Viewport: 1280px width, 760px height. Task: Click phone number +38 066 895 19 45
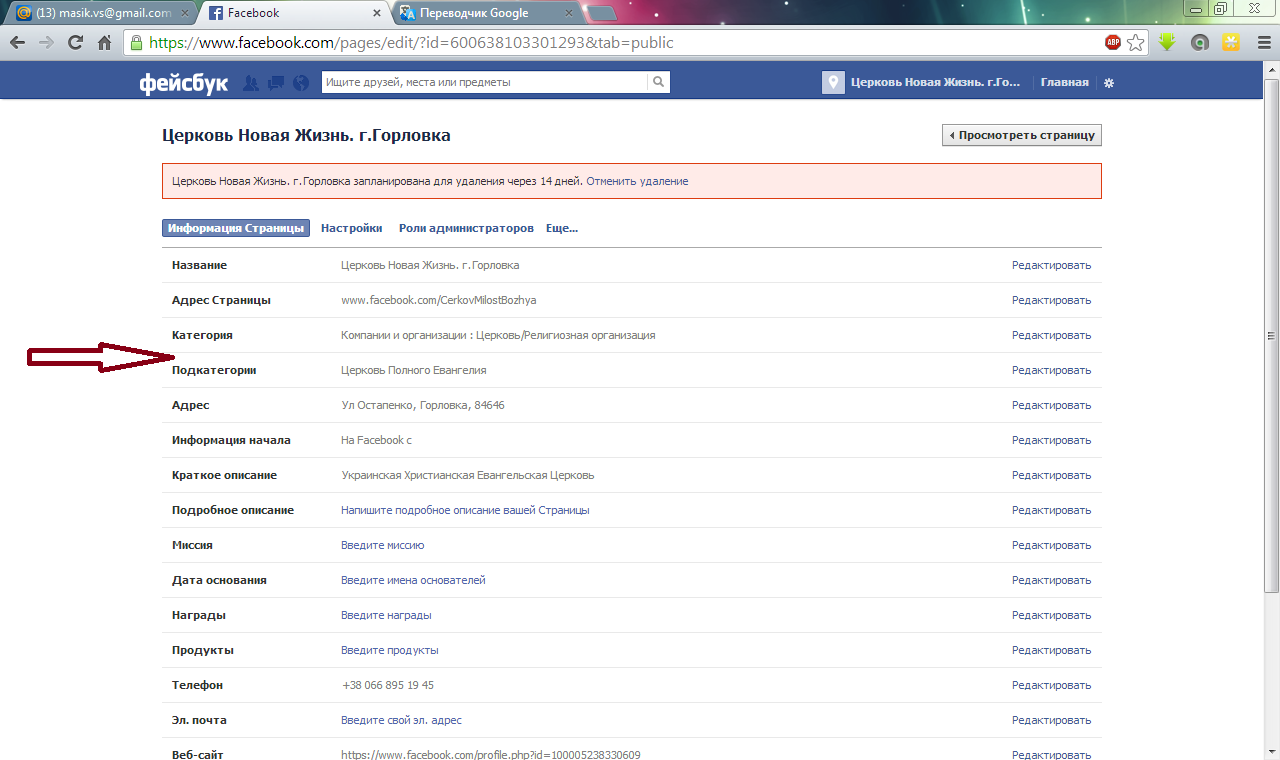(387, 685)
